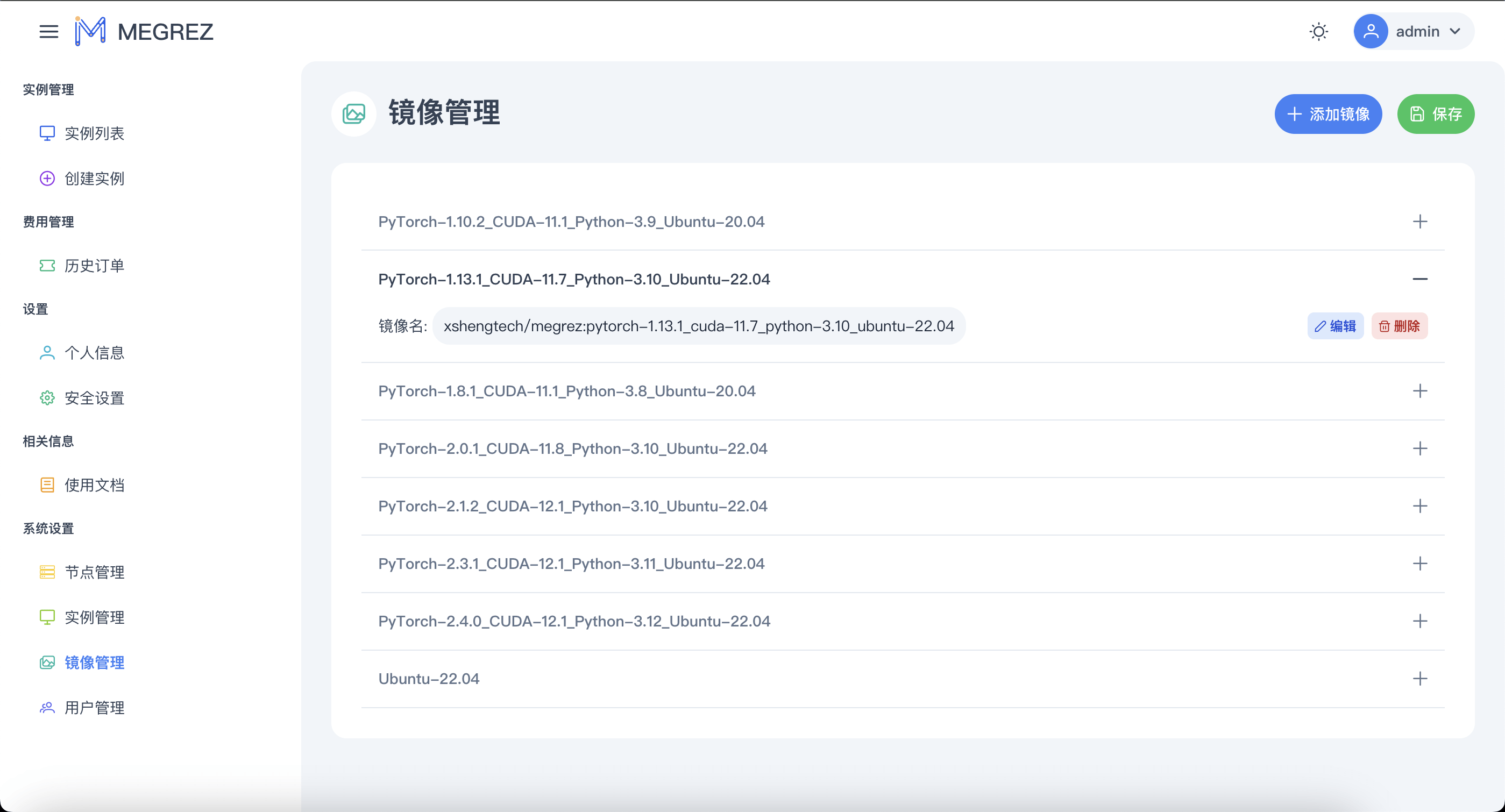Viewport: 1505px width, 812px height.
Task: Open 实例列表 in sidebar
Action: [x=94, y=133]
